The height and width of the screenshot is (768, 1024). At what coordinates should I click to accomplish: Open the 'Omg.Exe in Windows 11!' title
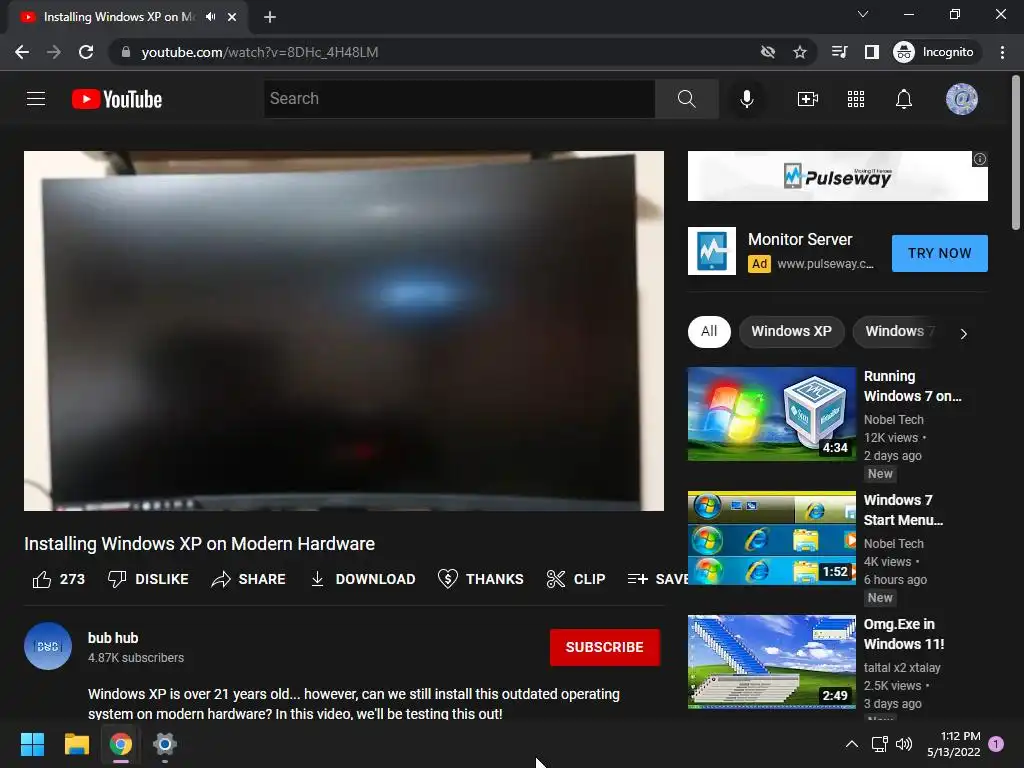[904, 634]
